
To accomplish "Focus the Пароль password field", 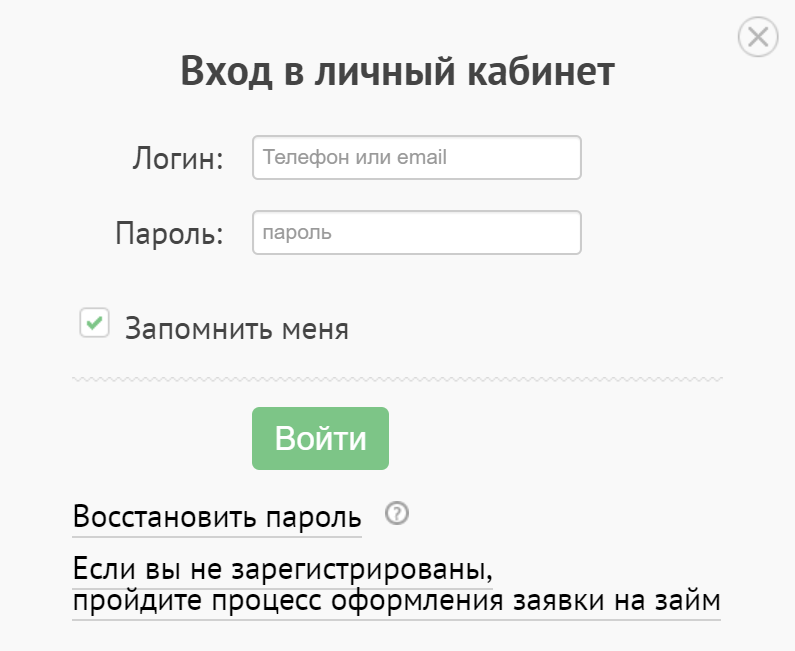I will click(x=416, y=233).
